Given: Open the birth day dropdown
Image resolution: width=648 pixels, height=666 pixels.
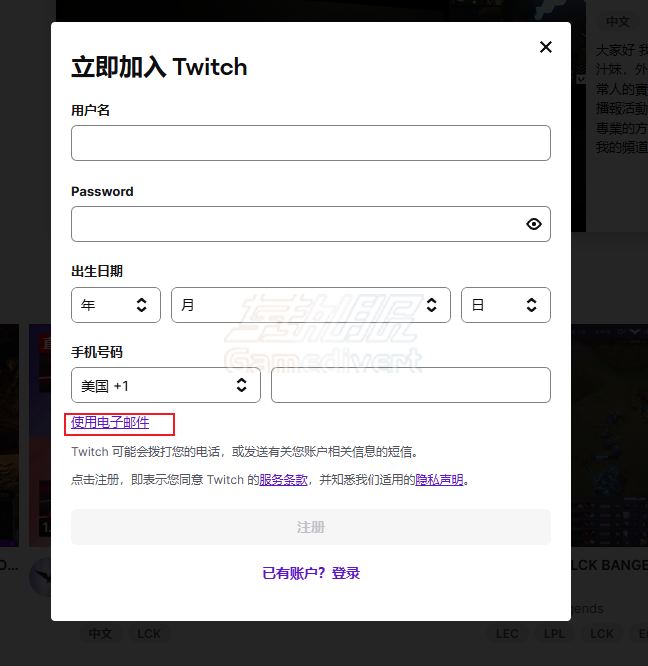Looking at the screenshot, I should tap(506, 305).
